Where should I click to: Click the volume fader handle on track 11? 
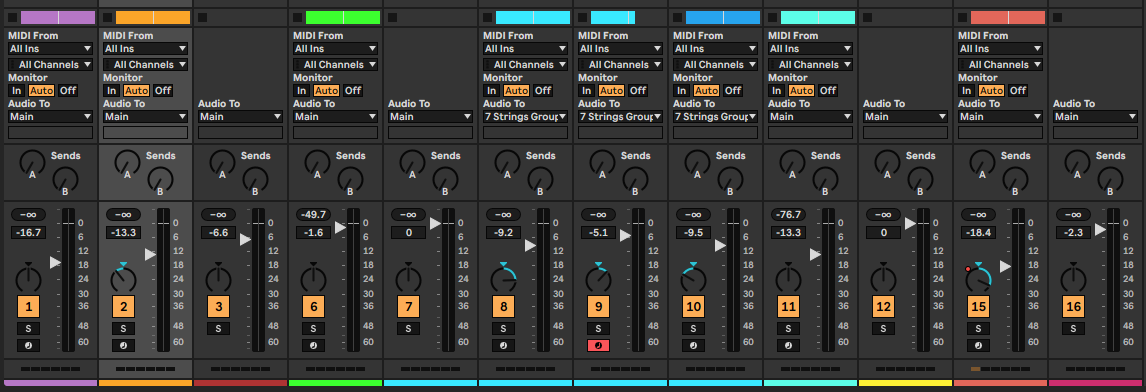click(x=816, y=255)
